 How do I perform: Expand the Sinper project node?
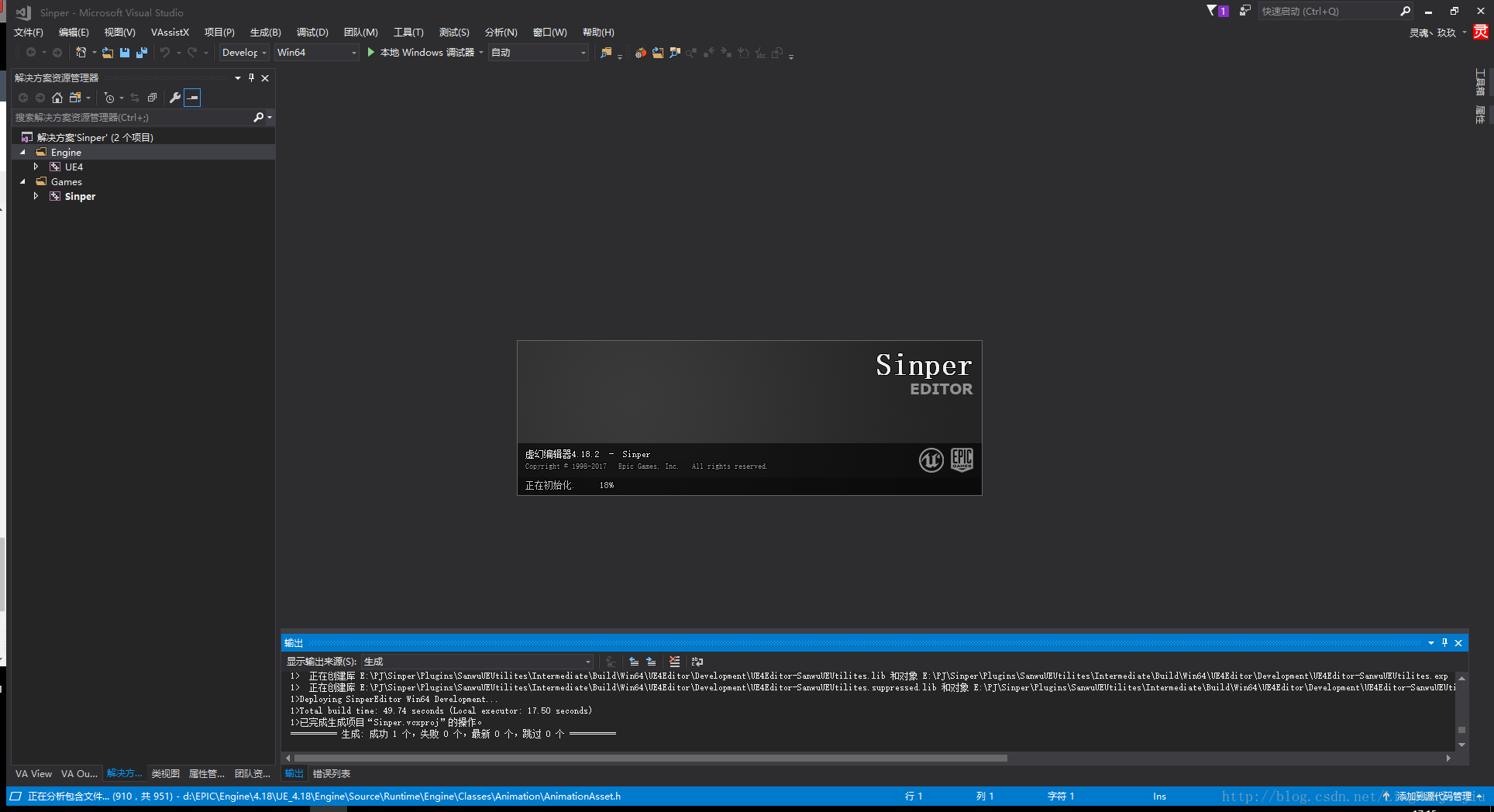(36, 196)
